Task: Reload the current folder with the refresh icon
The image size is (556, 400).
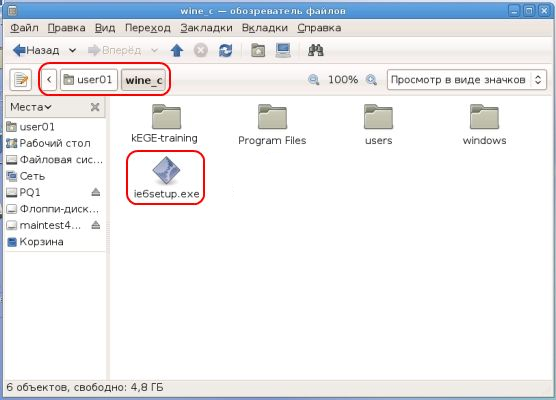Action: click(x=225, y=50)
